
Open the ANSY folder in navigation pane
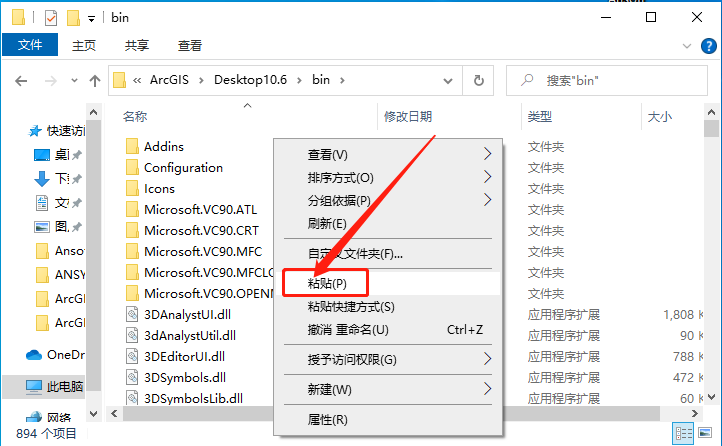pyautogui.click(x=60, y=275)
